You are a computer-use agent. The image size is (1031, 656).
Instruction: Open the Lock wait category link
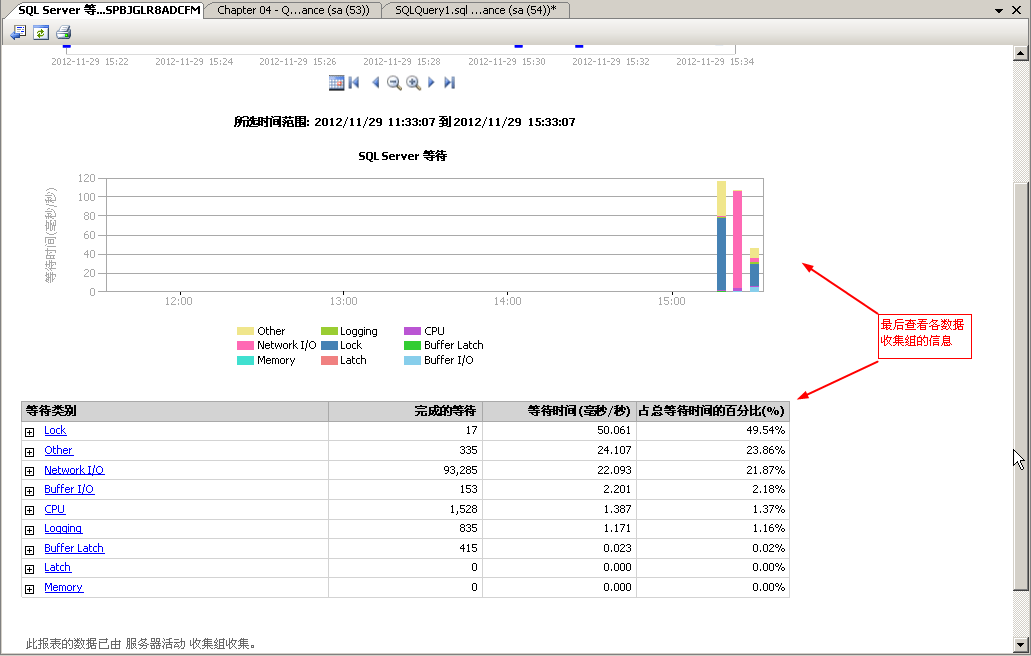[x=55, y=431]
